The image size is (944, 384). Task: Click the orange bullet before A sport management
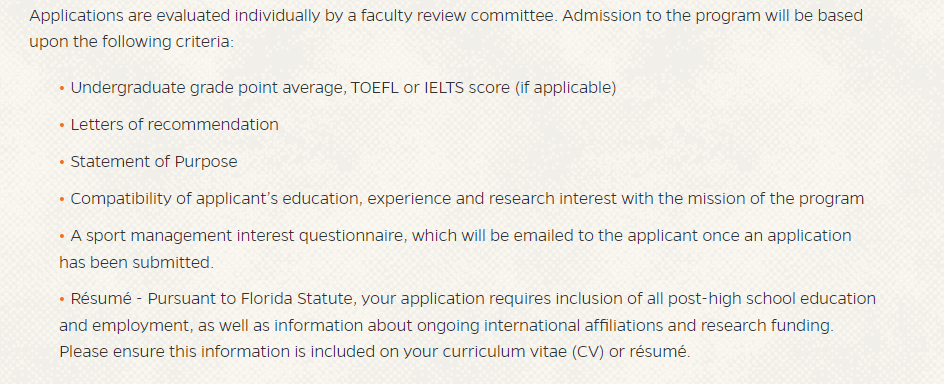point(61,236)
